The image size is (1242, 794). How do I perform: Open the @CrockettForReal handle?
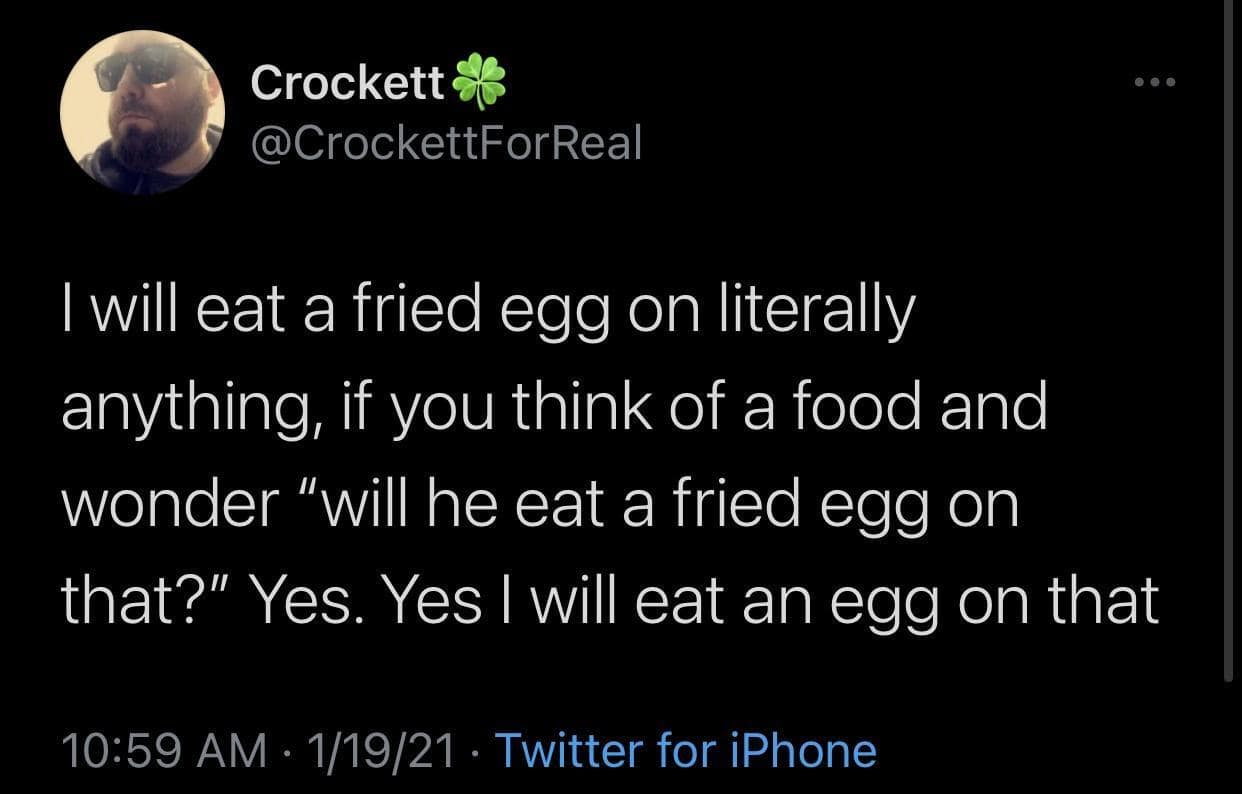point(446,145)
